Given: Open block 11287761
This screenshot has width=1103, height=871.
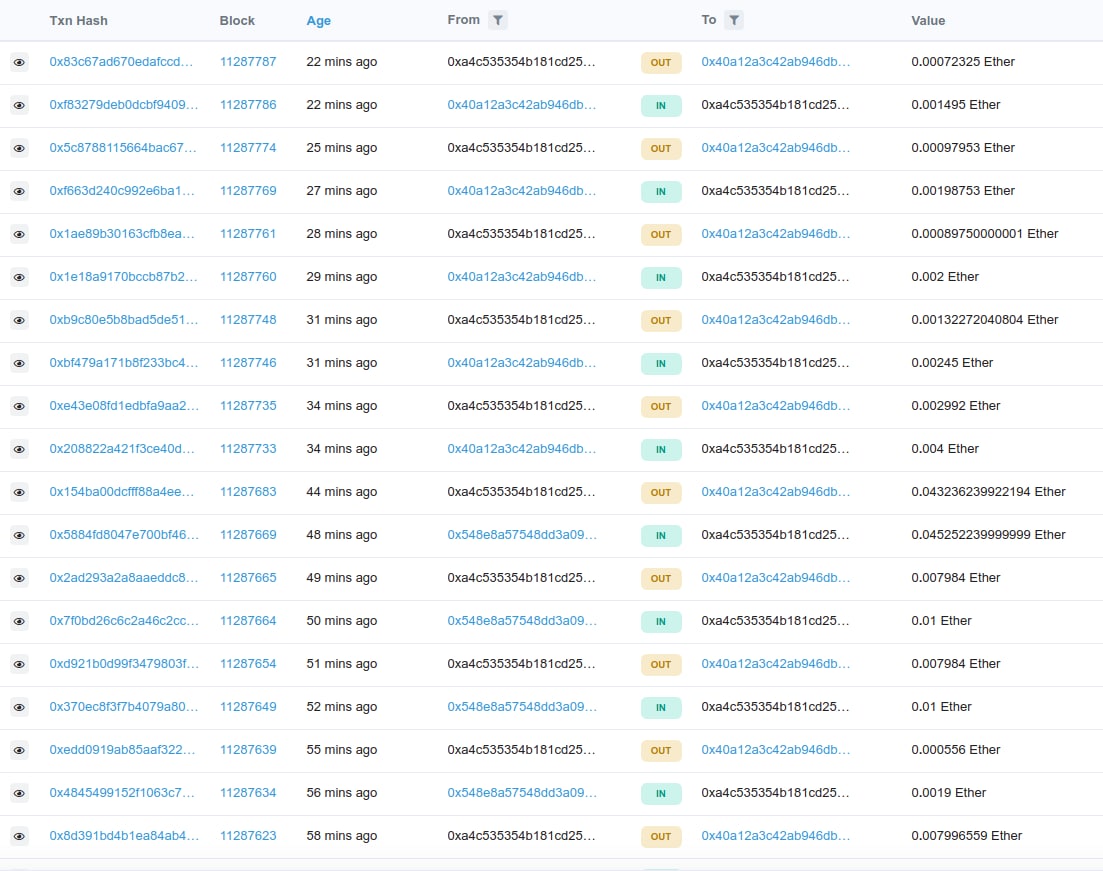Looking at the screenshot, I should pyautogui.click(x=248, y=234).
